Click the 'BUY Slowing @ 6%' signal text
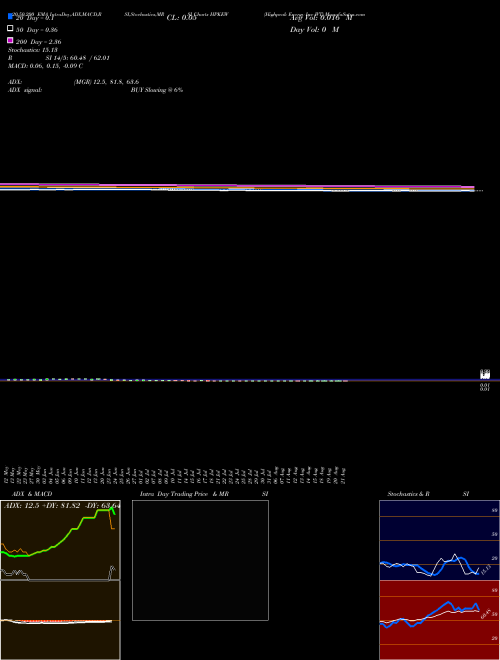This screenshot has width=500, height=660. (x=157, y=90)
